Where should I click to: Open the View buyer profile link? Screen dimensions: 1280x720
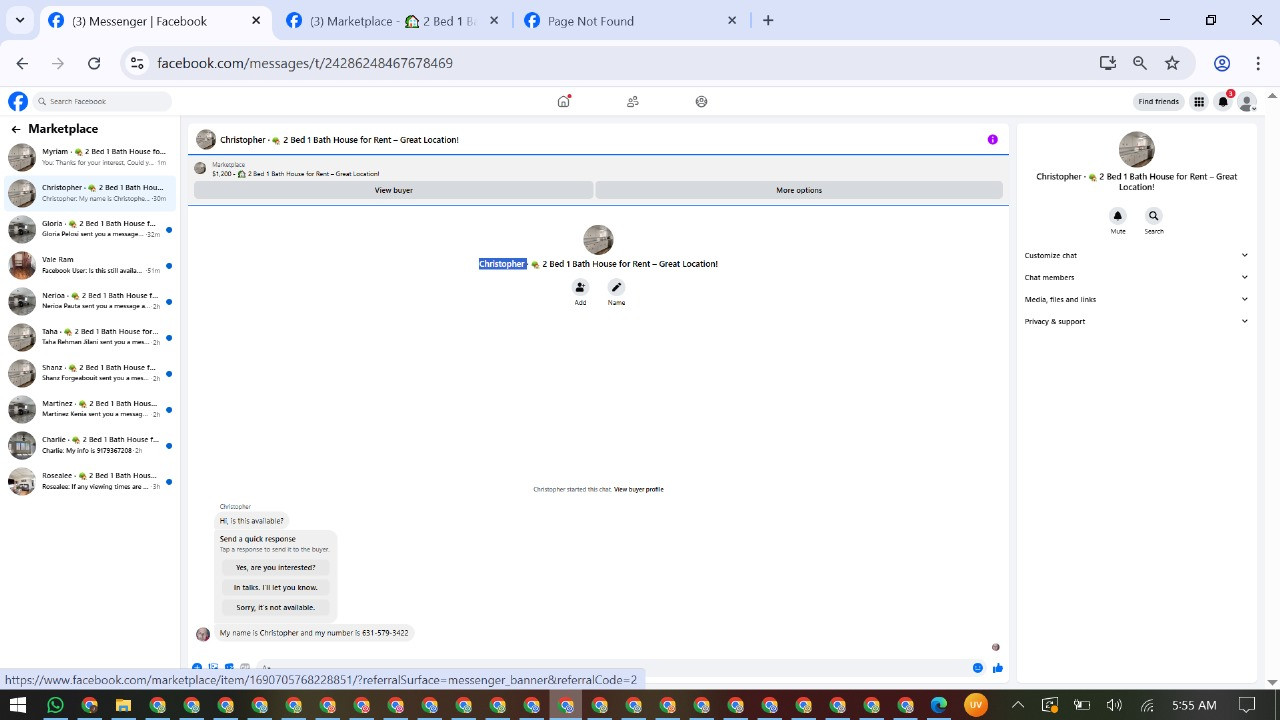point(639,489)
